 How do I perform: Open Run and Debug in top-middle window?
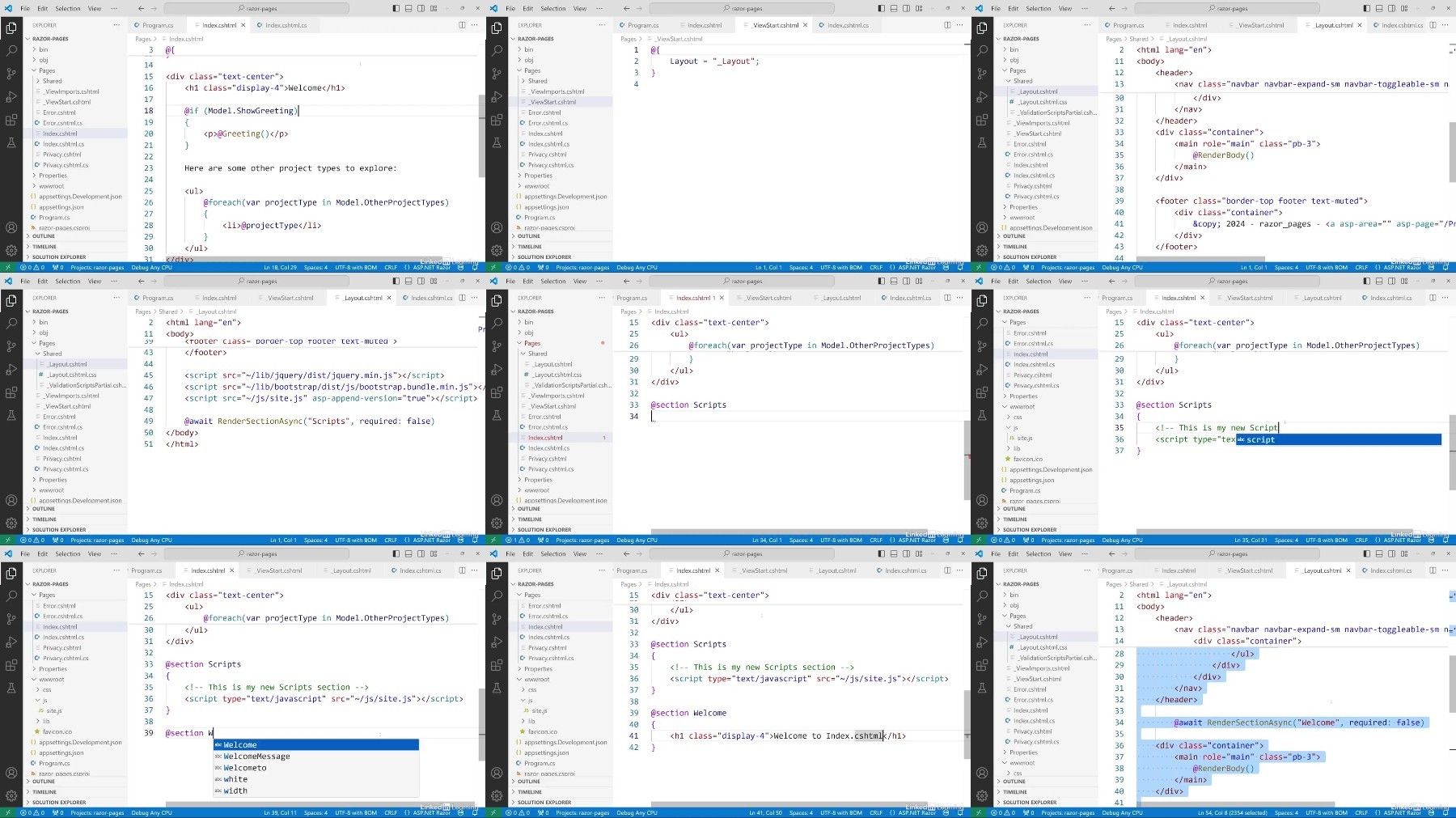497,96
